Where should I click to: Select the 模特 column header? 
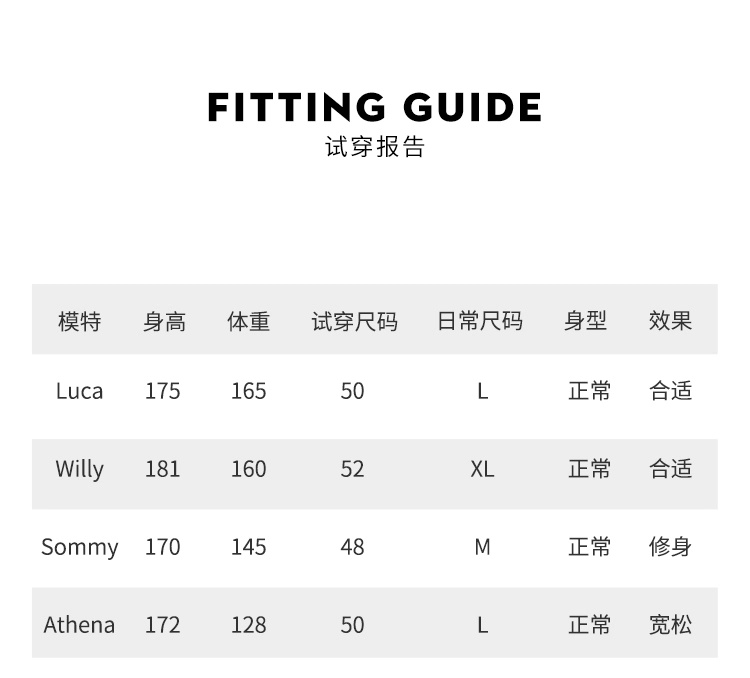pos(80,321)
